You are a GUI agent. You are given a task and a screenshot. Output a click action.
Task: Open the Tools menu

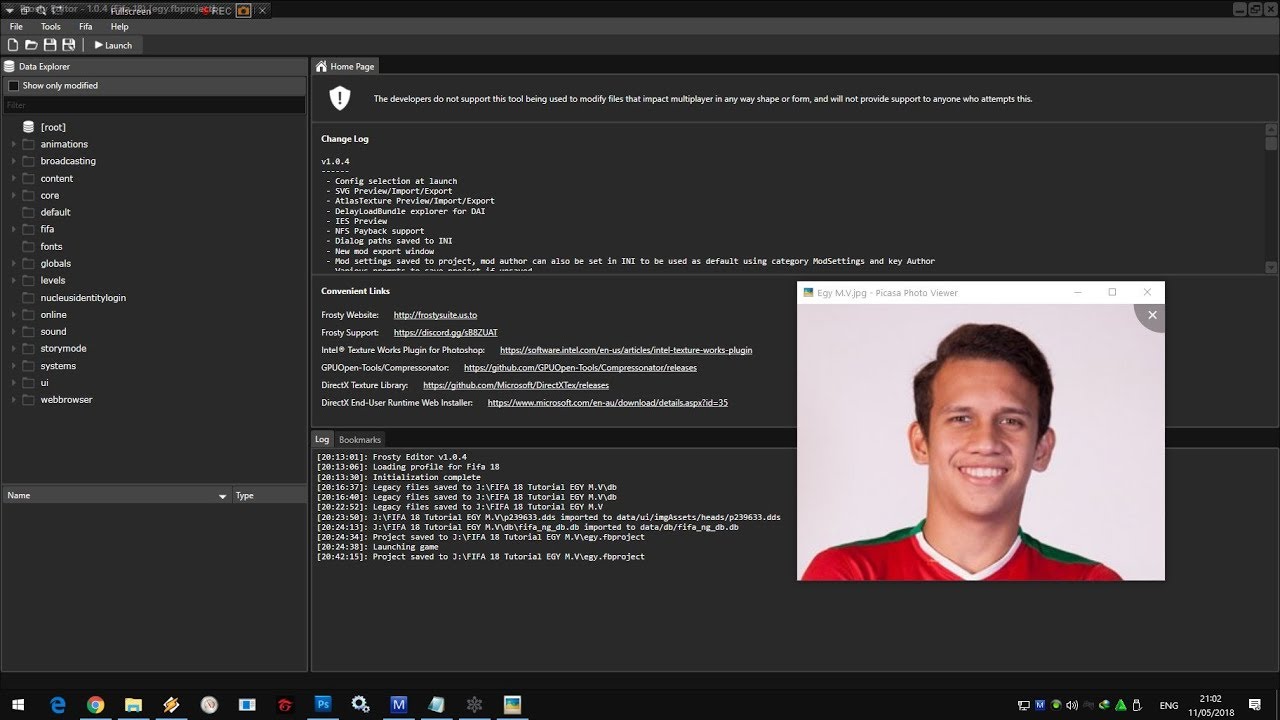point(50,27)
